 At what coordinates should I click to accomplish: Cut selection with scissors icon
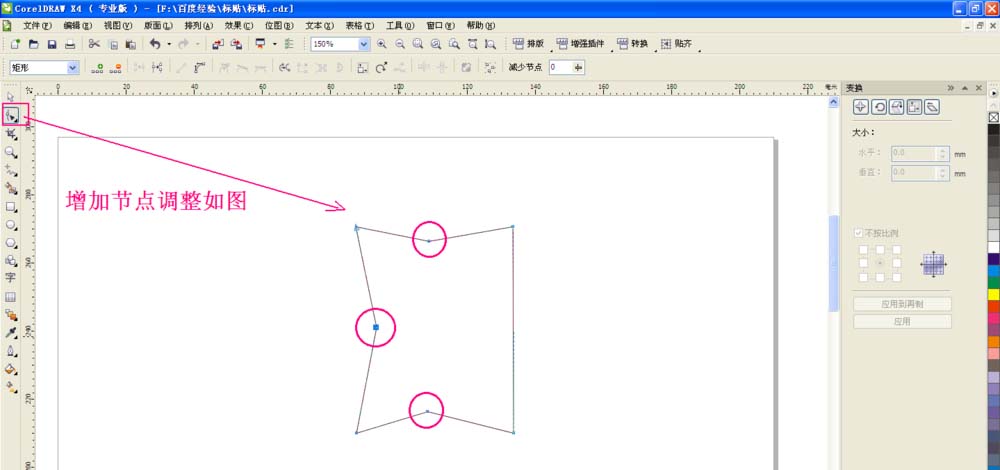point(94,44)
